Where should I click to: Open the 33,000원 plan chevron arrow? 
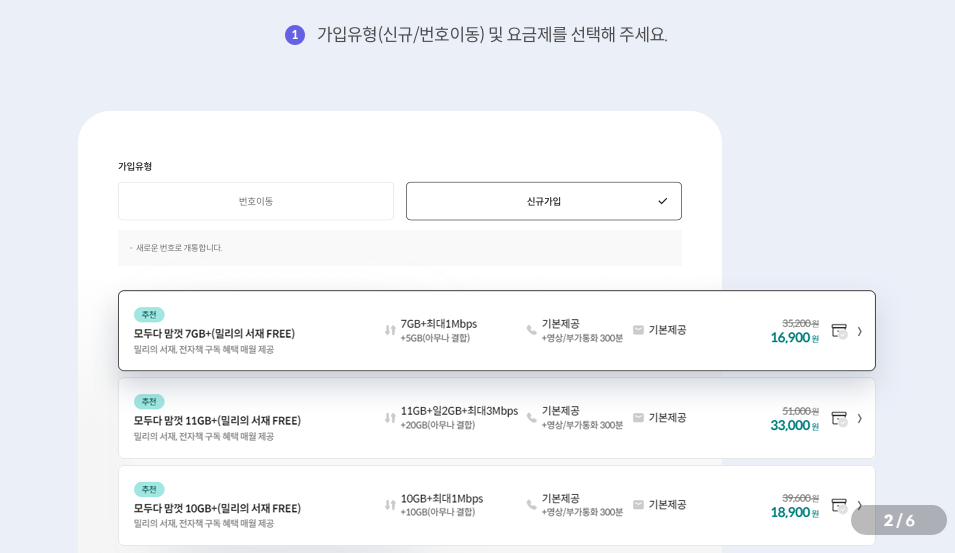pyautogui.click(x=859, y=418)
